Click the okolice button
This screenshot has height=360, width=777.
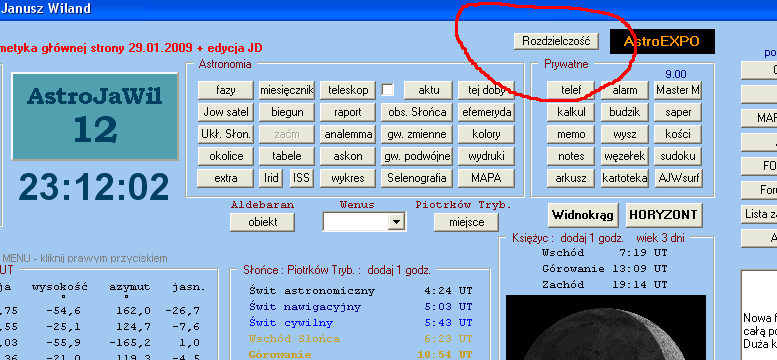[x=226, y=156]
